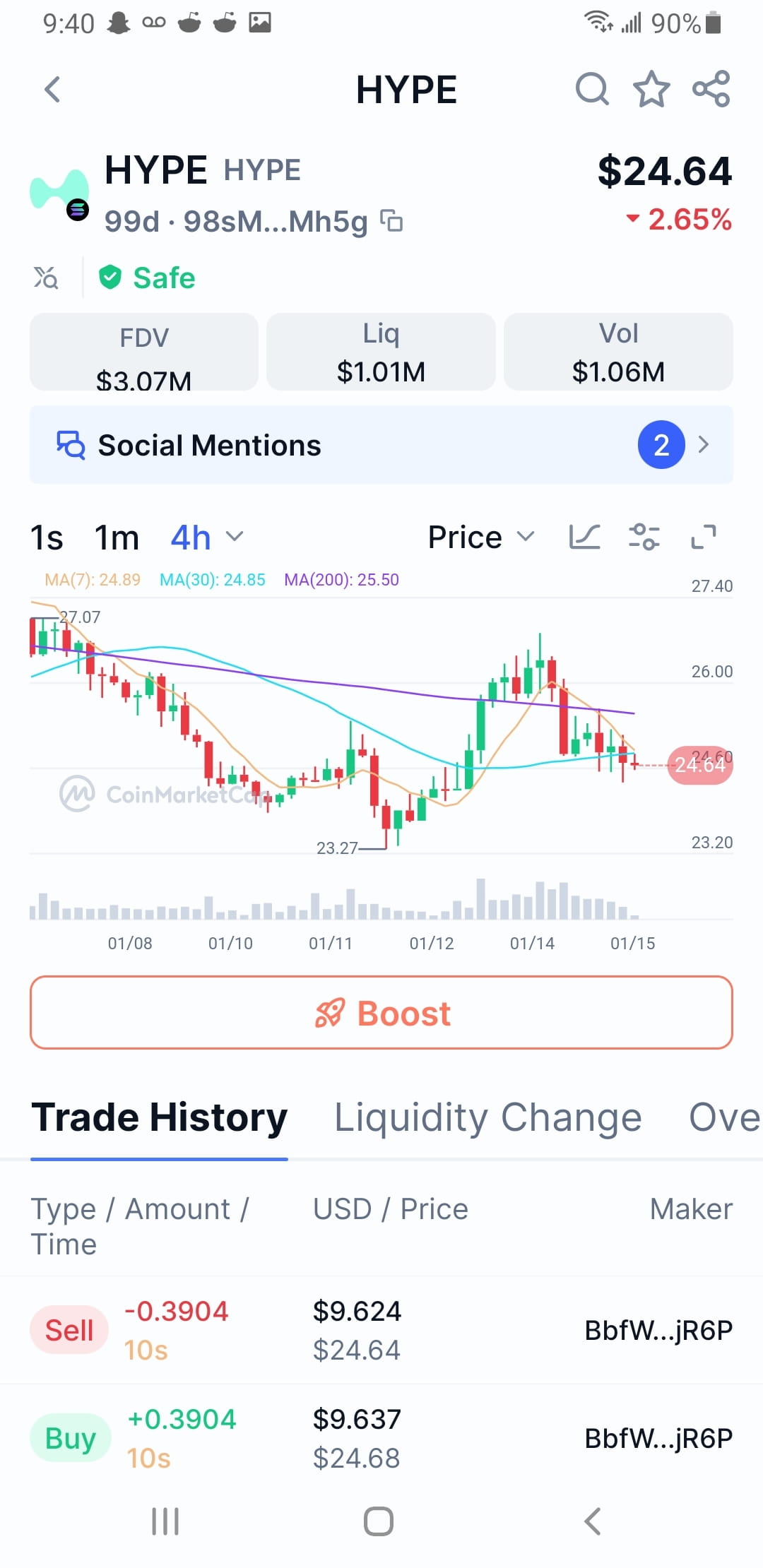
Task: Copy the token contract address
Action: click(x=391, y=221)
